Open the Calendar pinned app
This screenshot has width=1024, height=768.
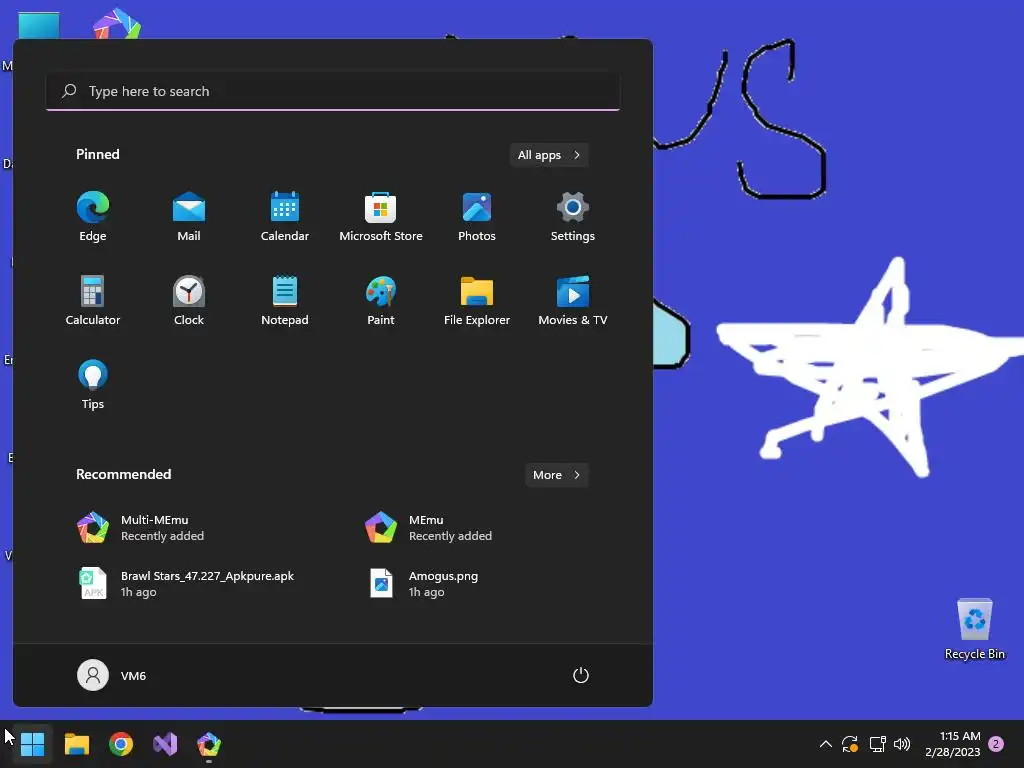(x=285, y=216)
